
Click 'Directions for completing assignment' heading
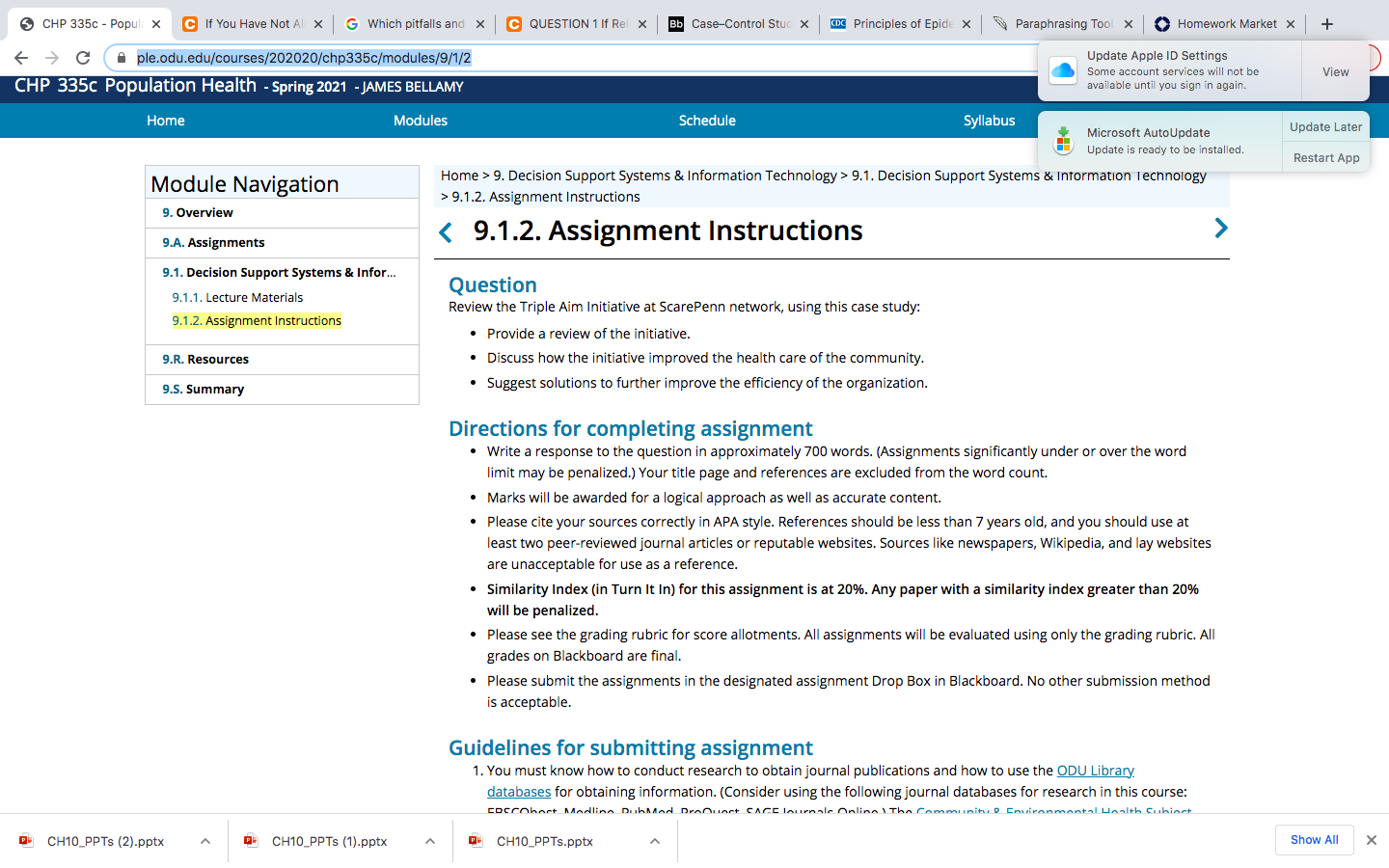click(x=631, y=429)
